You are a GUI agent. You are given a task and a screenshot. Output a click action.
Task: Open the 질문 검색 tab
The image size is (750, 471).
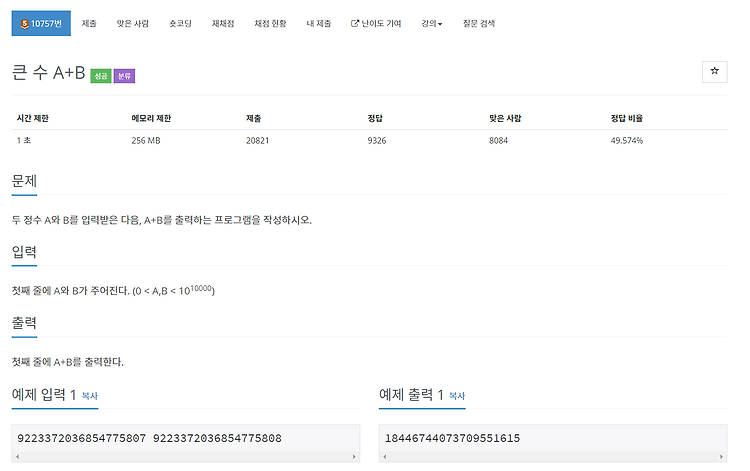(x=479, y=23)
